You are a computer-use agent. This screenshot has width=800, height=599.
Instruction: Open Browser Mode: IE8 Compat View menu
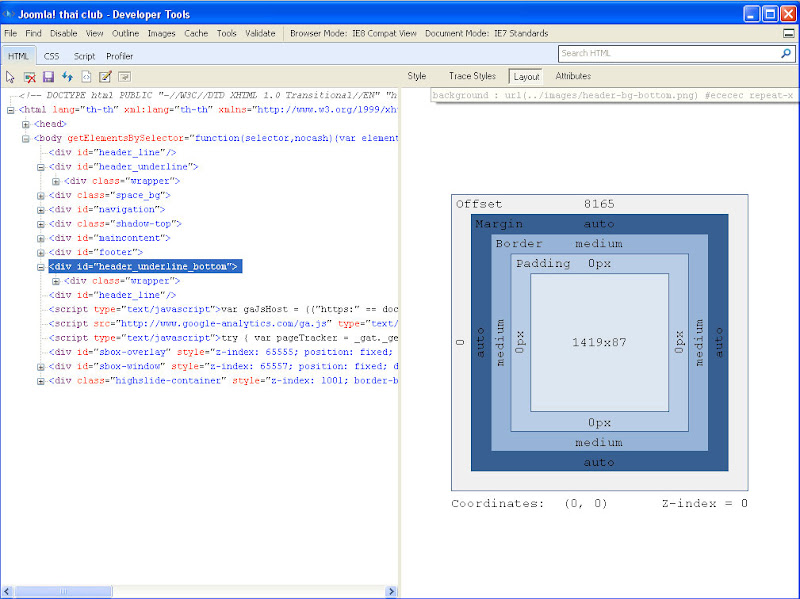pos(353,33)
